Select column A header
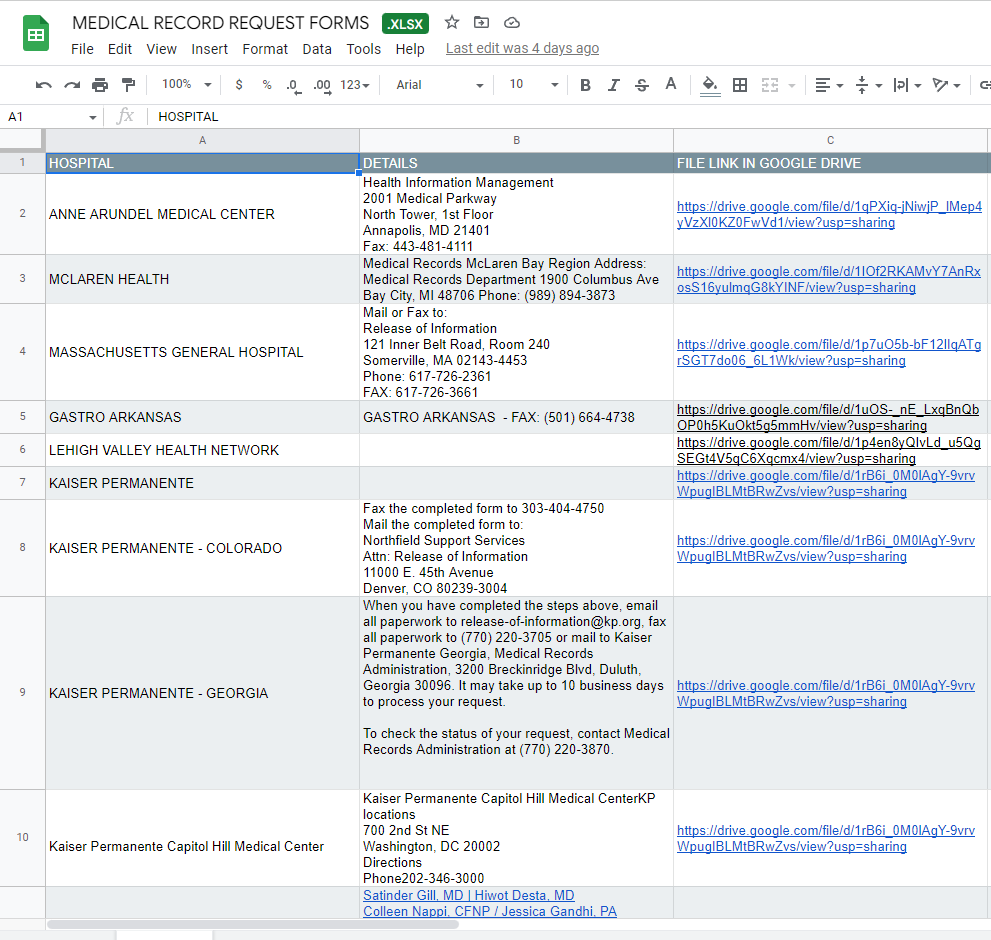991x940 pixels. click(202, 140)
